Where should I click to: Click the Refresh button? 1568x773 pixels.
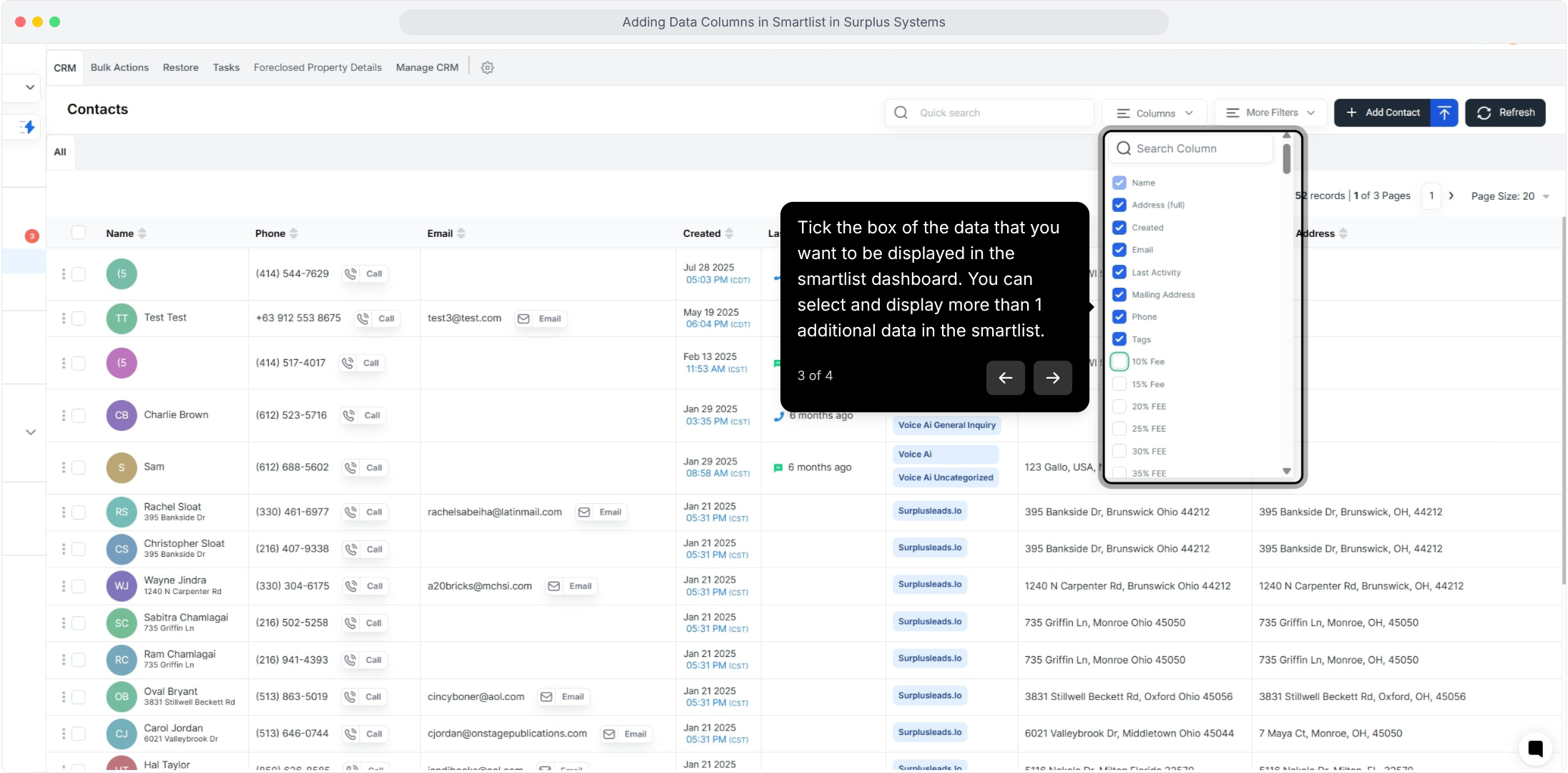pyautogui.click(x=1504, y=112)
